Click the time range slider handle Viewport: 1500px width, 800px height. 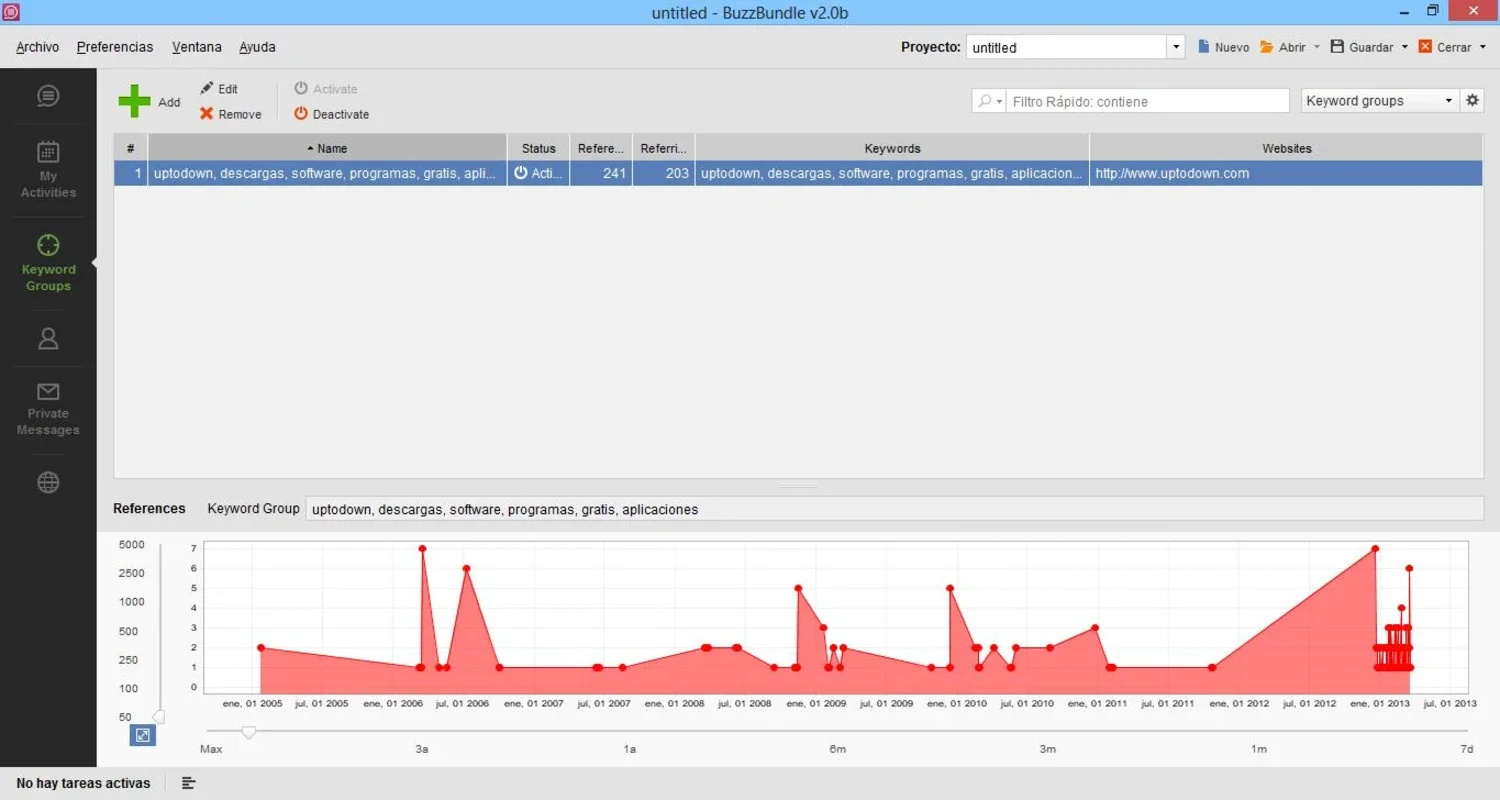click(249, 732)
